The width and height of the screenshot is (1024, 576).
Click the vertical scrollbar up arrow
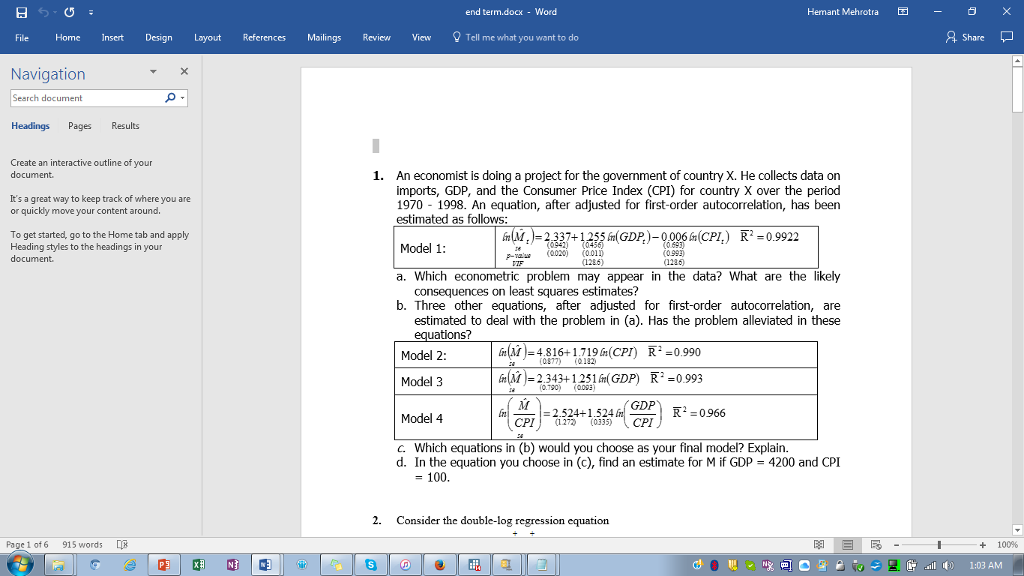pos(1017,61)
